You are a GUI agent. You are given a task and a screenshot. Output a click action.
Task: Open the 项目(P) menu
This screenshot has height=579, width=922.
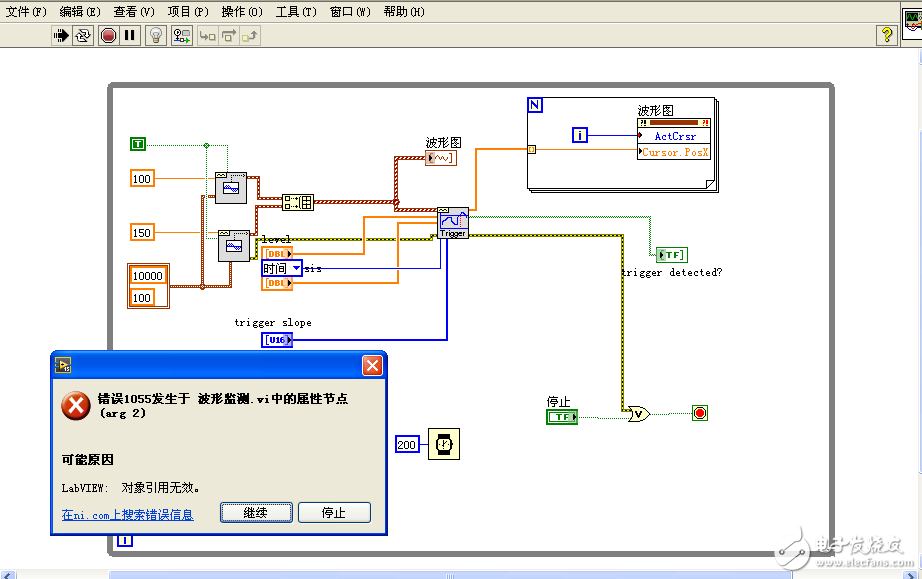coord(188,12)
